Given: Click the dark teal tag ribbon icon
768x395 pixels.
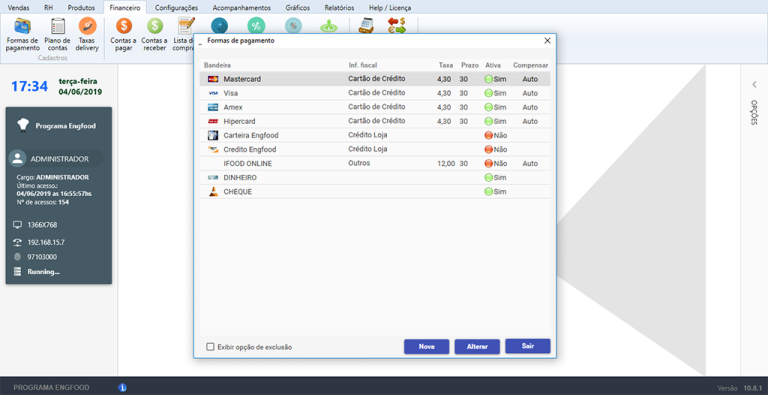Looking at the screenshot, I should [219, 25].
